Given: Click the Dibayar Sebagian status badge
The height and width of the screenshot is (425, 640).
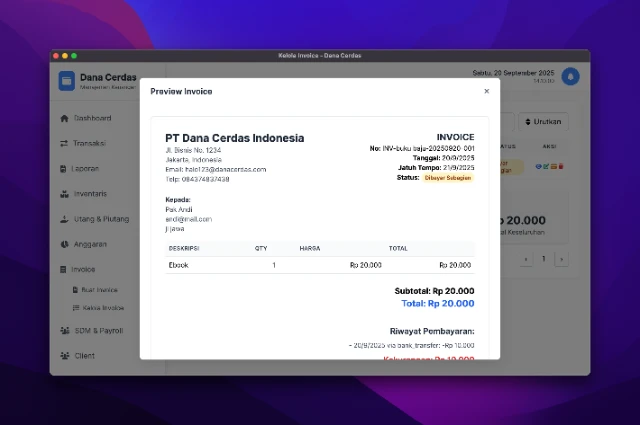Looking at the screenshot, I should [448, 178].
